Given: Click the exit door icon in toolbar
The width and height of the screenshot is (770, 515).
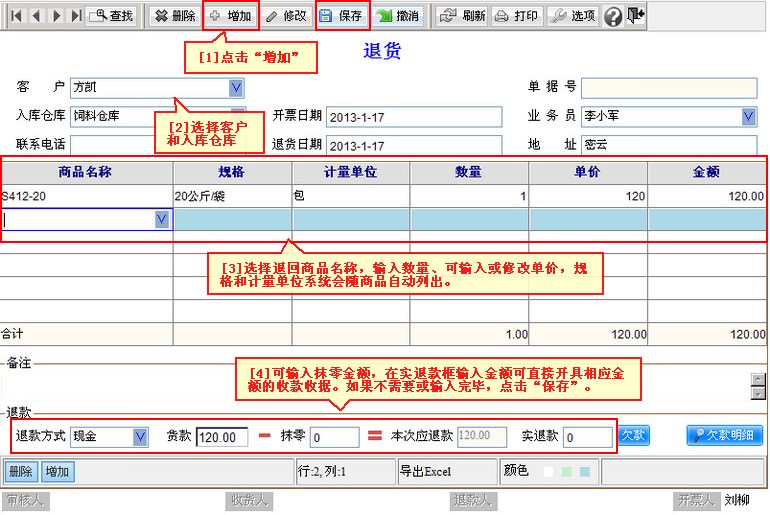Looking at the screenshot, I should (636, 16).
